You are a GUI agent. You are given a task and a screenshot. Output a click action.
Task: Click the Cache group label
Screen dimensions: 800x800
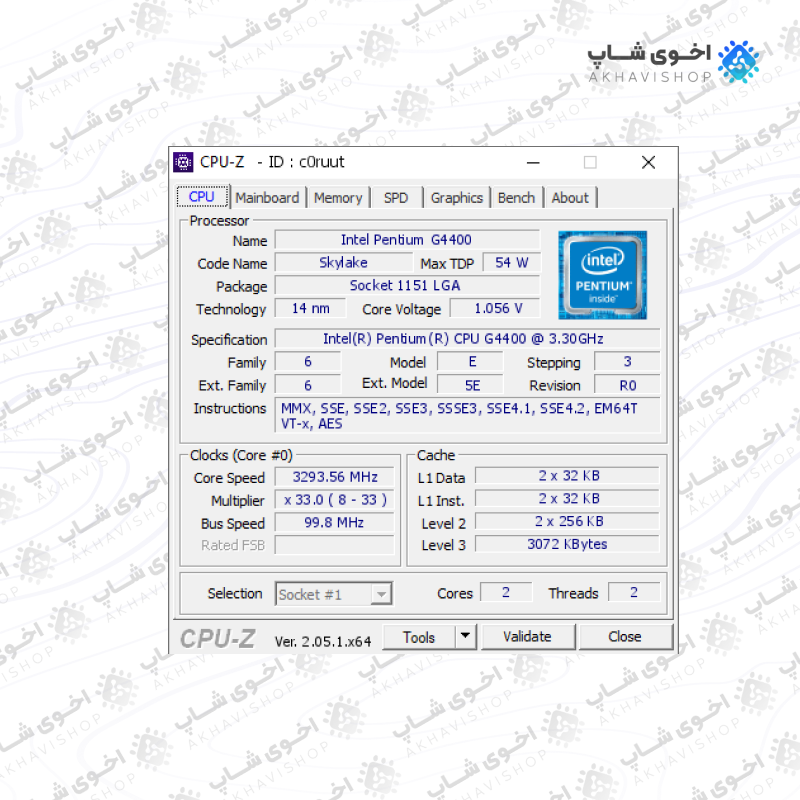(x=436, y=455)
